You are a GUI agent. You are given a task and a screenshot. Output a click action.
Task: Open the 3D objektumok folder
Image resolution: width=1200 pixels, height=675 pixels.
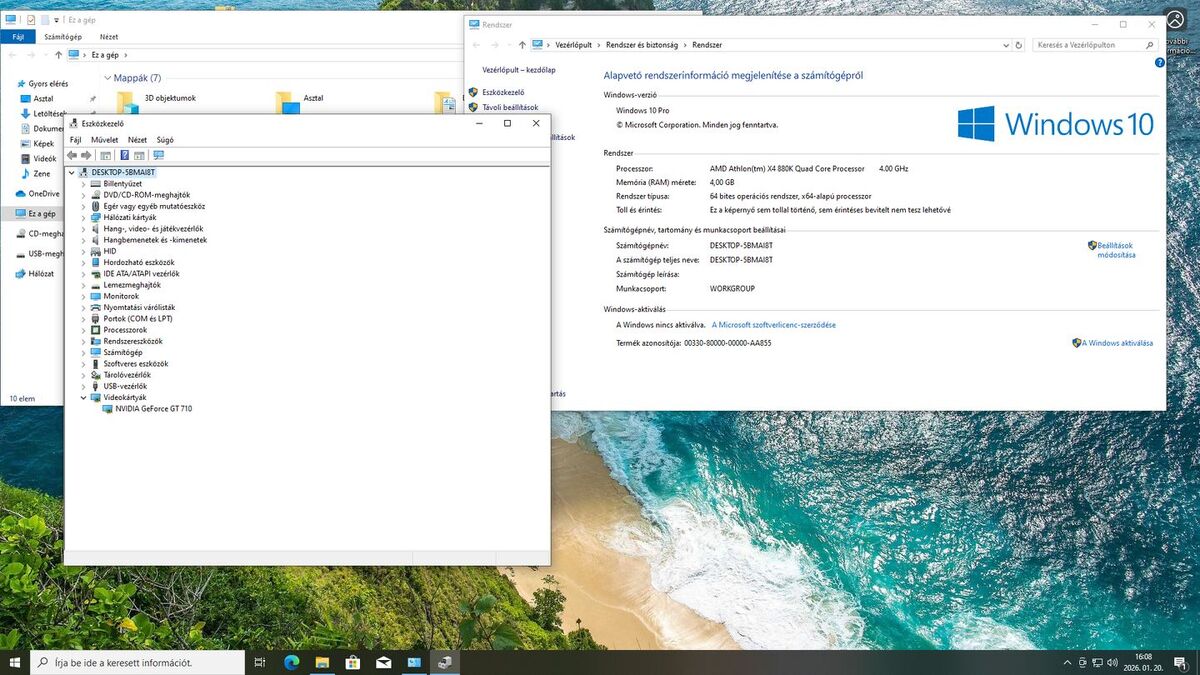[x=157, y=99]
